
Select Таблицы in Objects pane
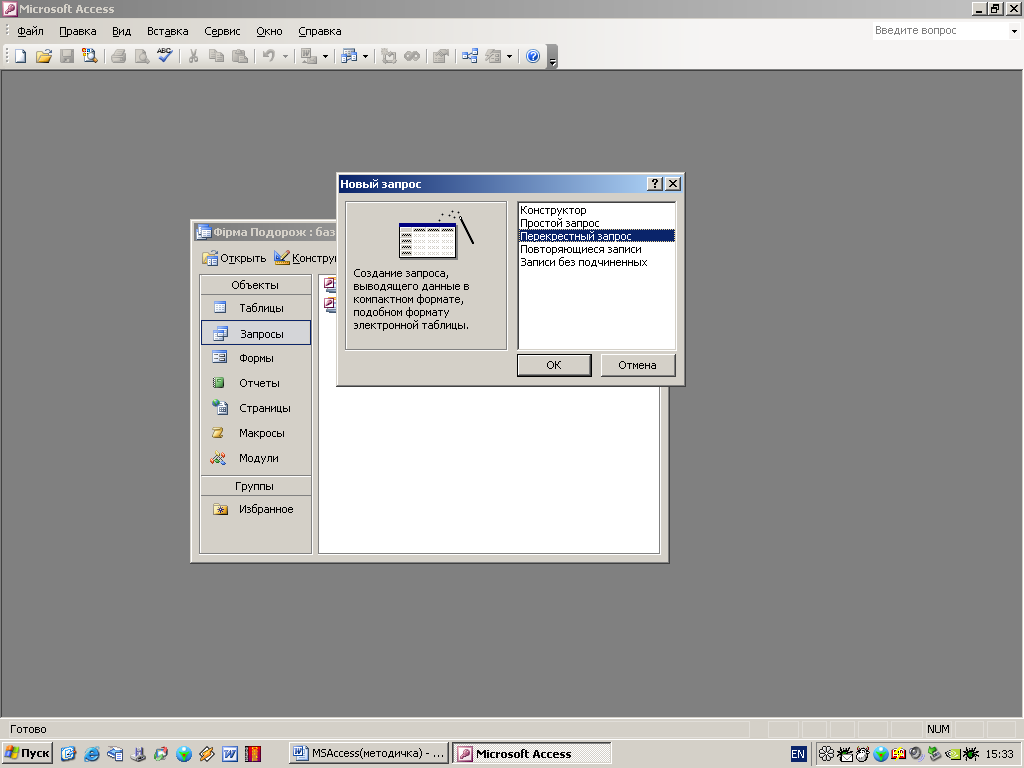click(x=255, y=308)
